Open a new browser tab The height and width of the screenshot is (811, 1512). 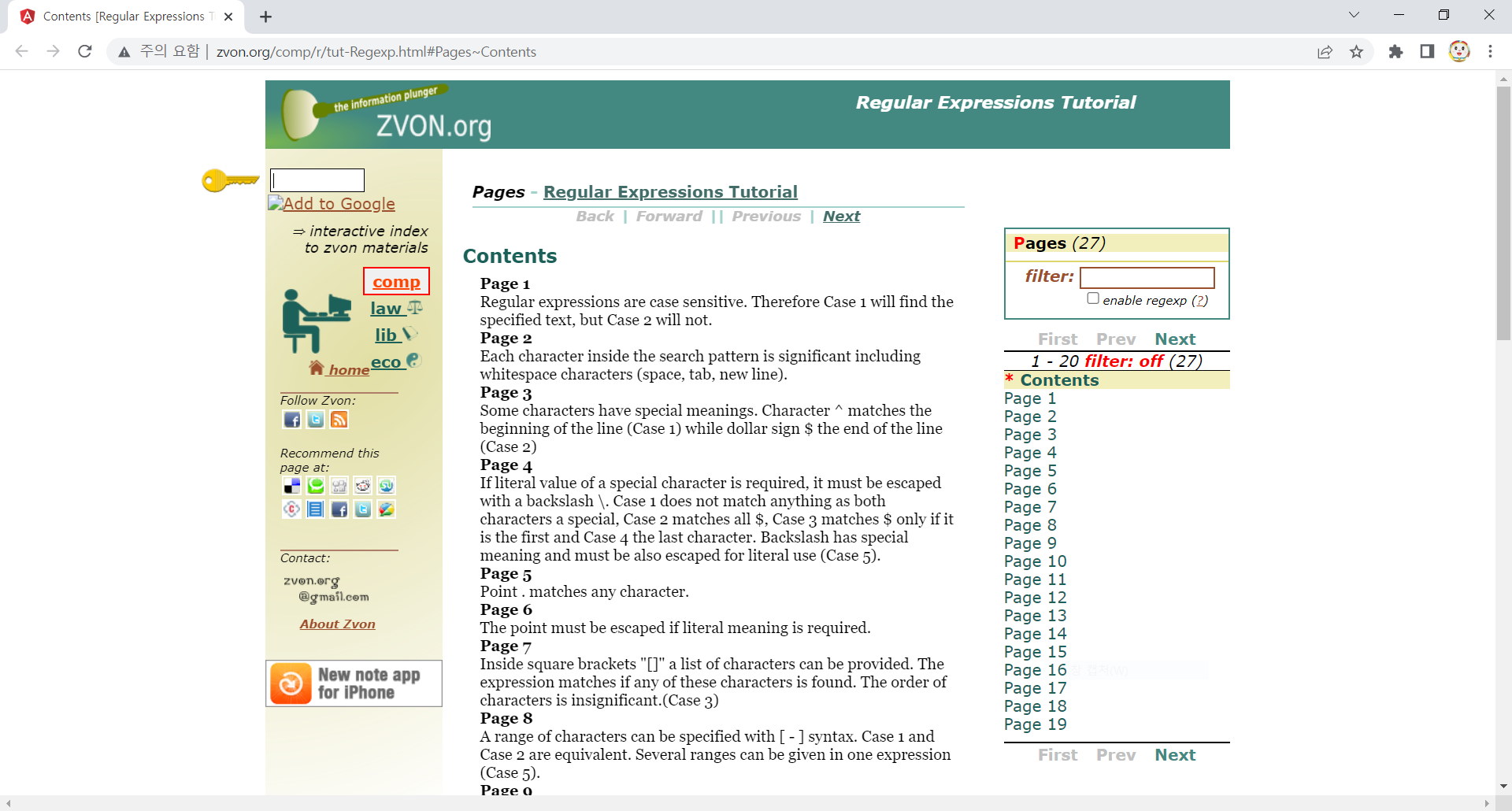pyautogui.click(x=265, y=17)
